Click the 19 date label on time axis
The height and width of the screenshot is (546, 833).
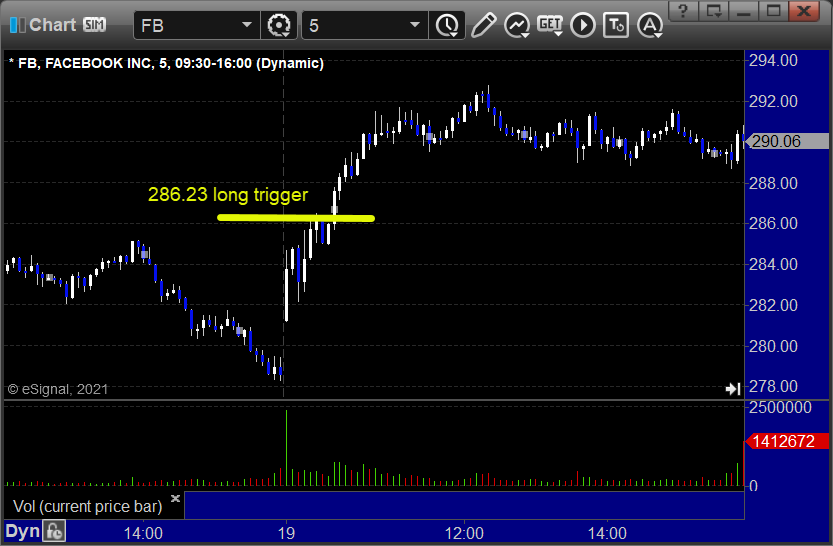[x=286, y=533]
